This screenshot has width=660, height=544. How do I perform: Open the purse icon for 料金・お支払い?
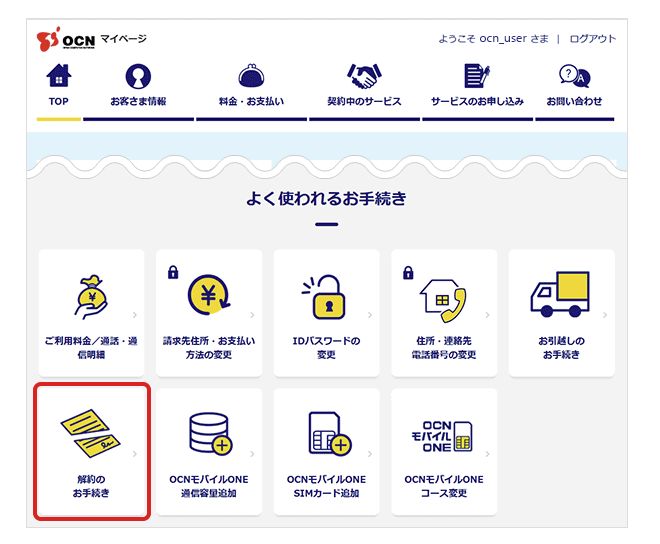click(251, 76)
